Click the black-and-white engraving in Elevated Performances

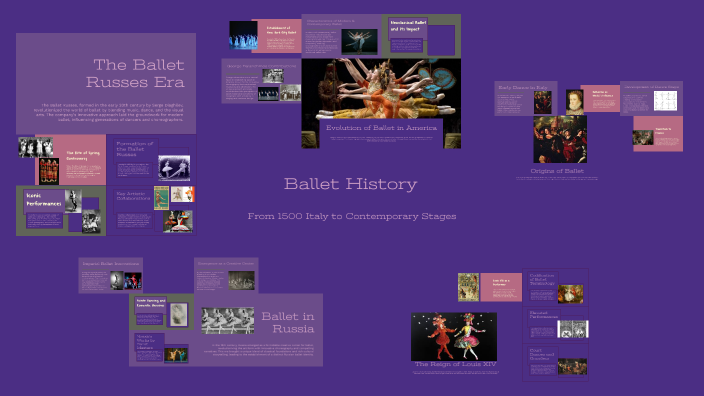point(572,329)
